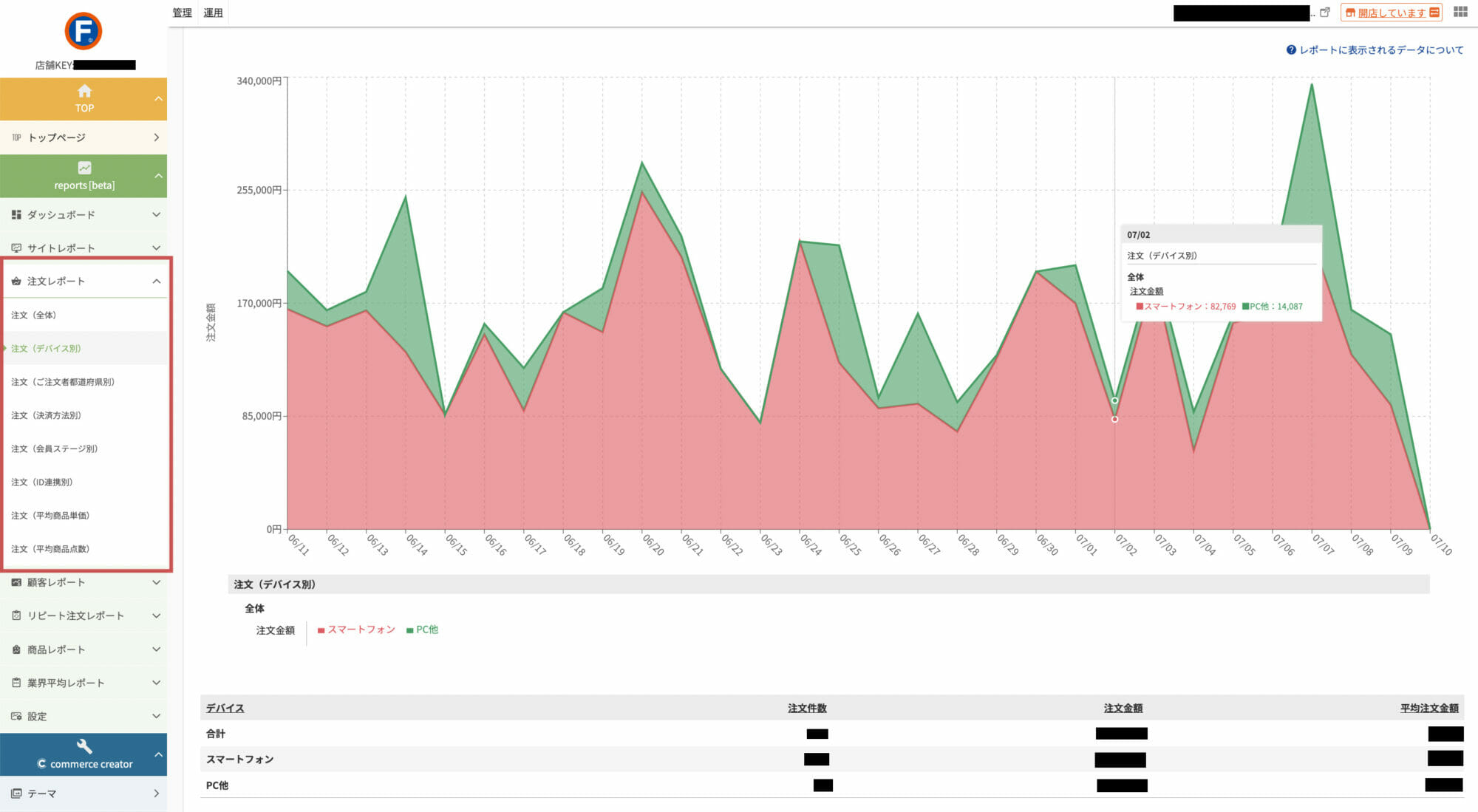Toggle スマートフォン series in chart legend
Image resolution: width=1478 pixels, height=812 pixels.
tap(356, 630)
